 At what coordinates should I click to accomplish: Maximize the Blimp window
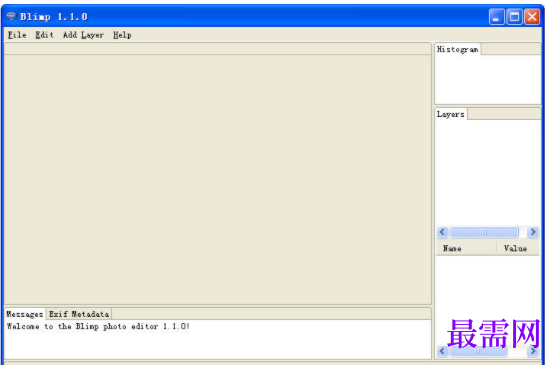coord(514,17)
